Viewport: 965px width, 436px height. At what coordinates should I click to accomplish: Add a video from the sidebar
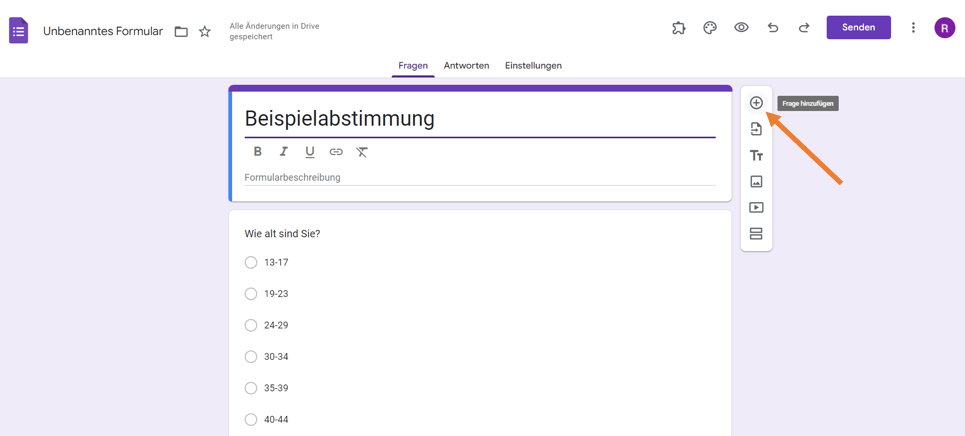pos(756,208)
